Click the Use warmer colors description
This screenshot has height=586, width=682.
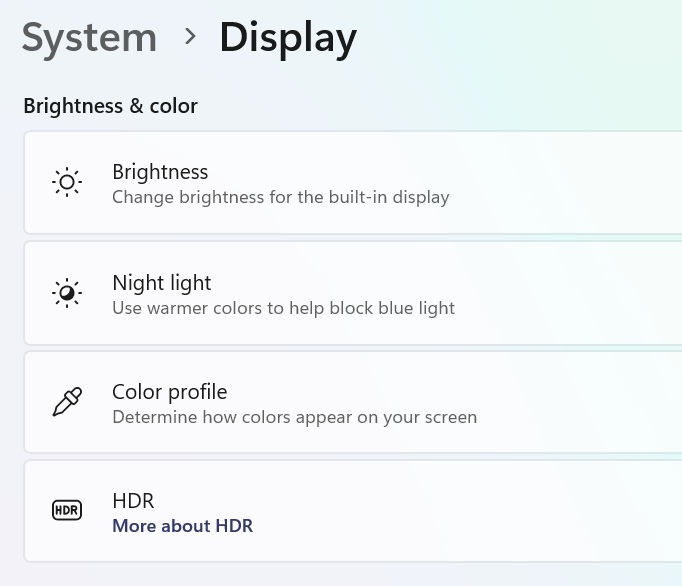coord(283,308)
